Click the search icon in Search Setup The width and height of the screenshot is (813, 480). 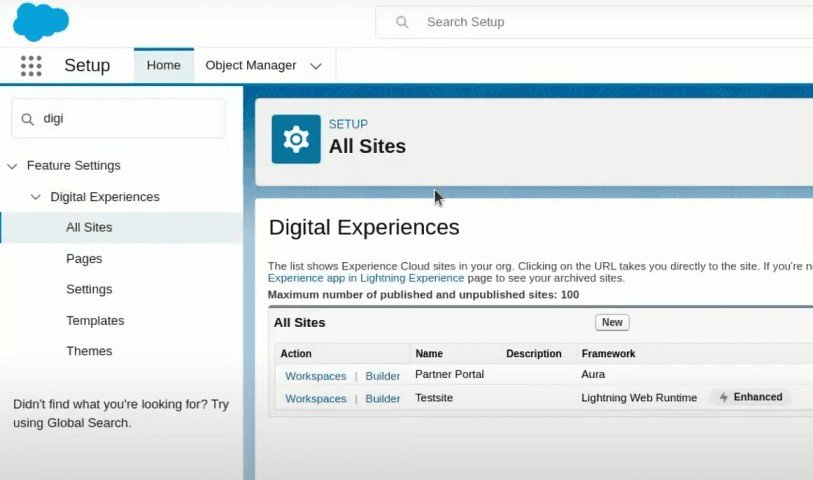402,22
